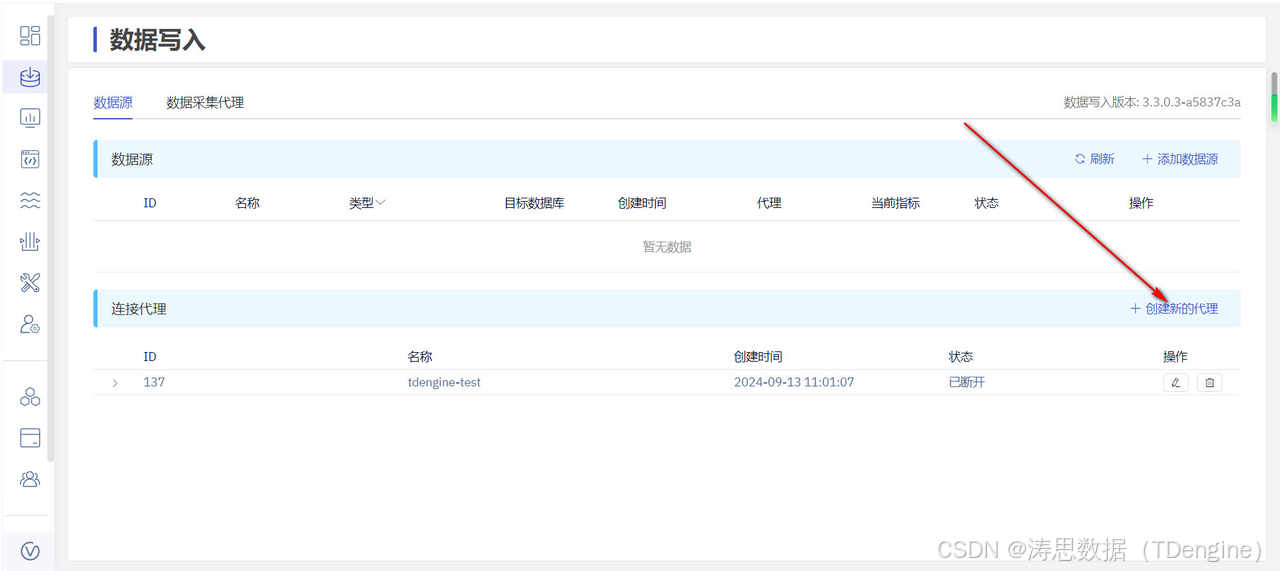Open the dashboard grid icon in sidebar

[30, 36]
